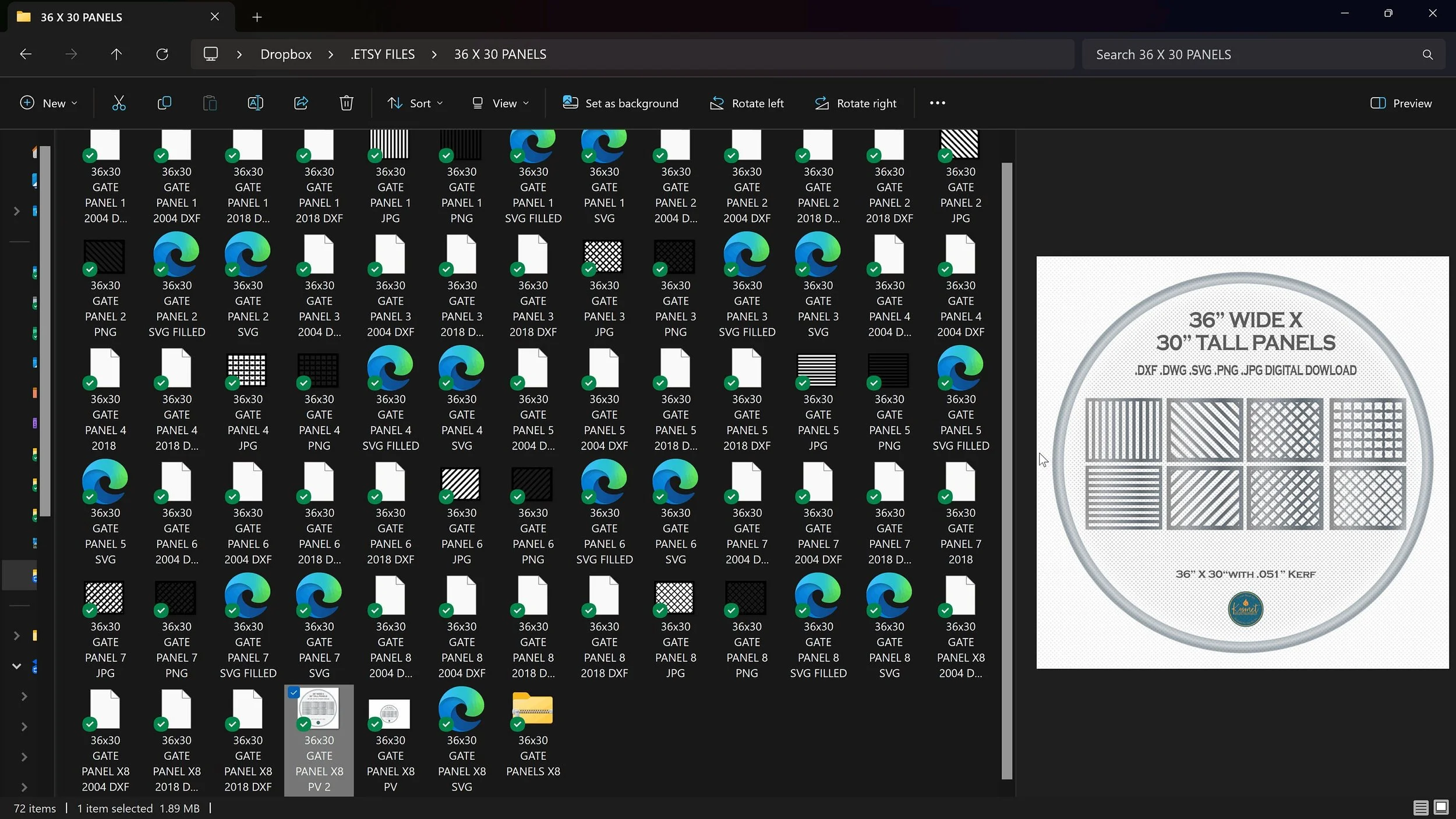Click Rotate left button
This screenshot has width=1456, height=819.
tap(747, 103)
